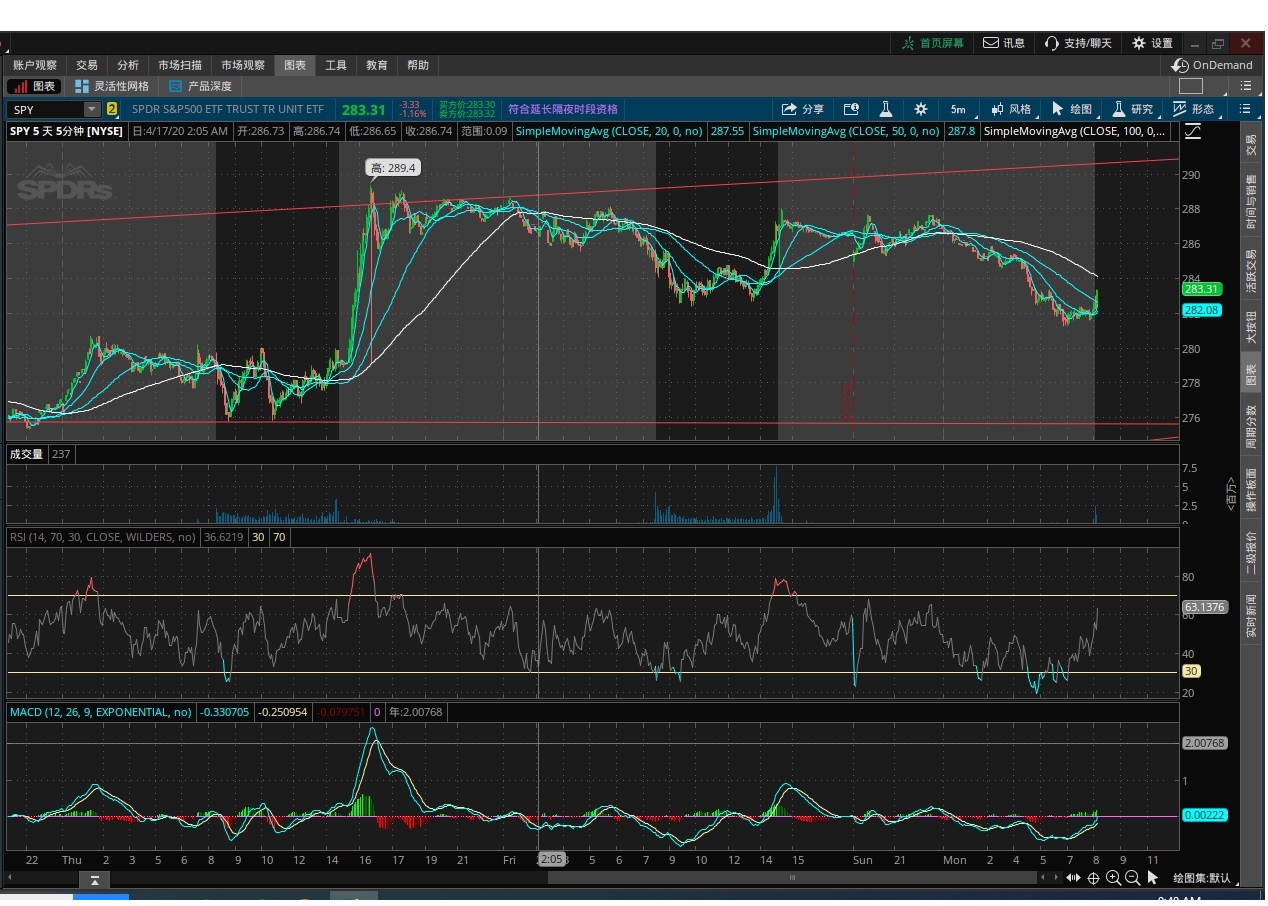
Task: Open 支持/聊天 support chat
Action: [x=1079, y=43]
